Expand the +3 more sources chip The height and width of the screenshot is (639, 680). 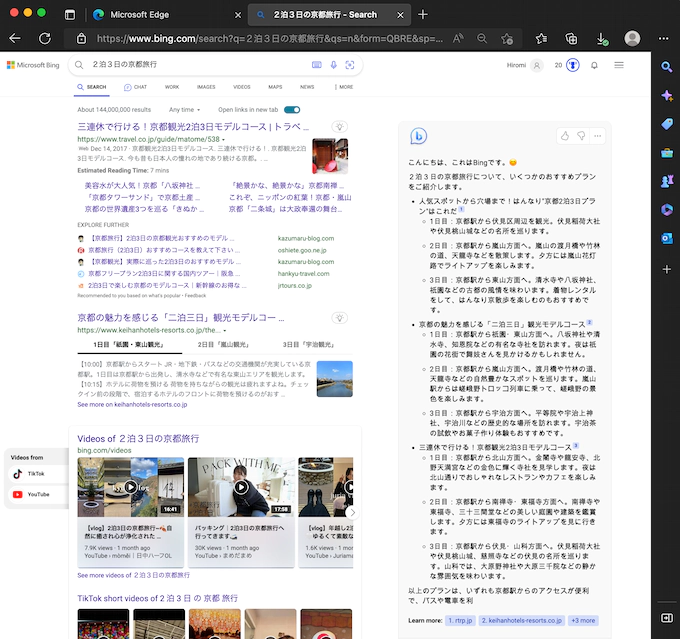coord(582,620)
